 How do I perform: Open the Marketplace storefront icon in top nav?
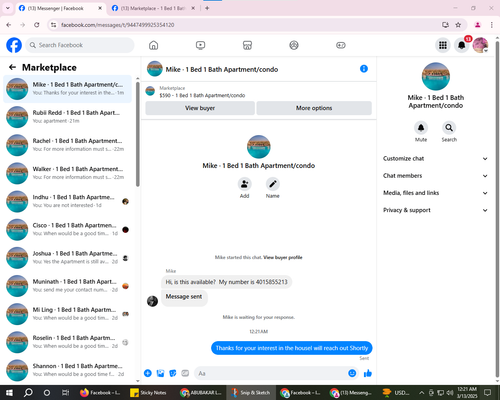tap(247, 45)
